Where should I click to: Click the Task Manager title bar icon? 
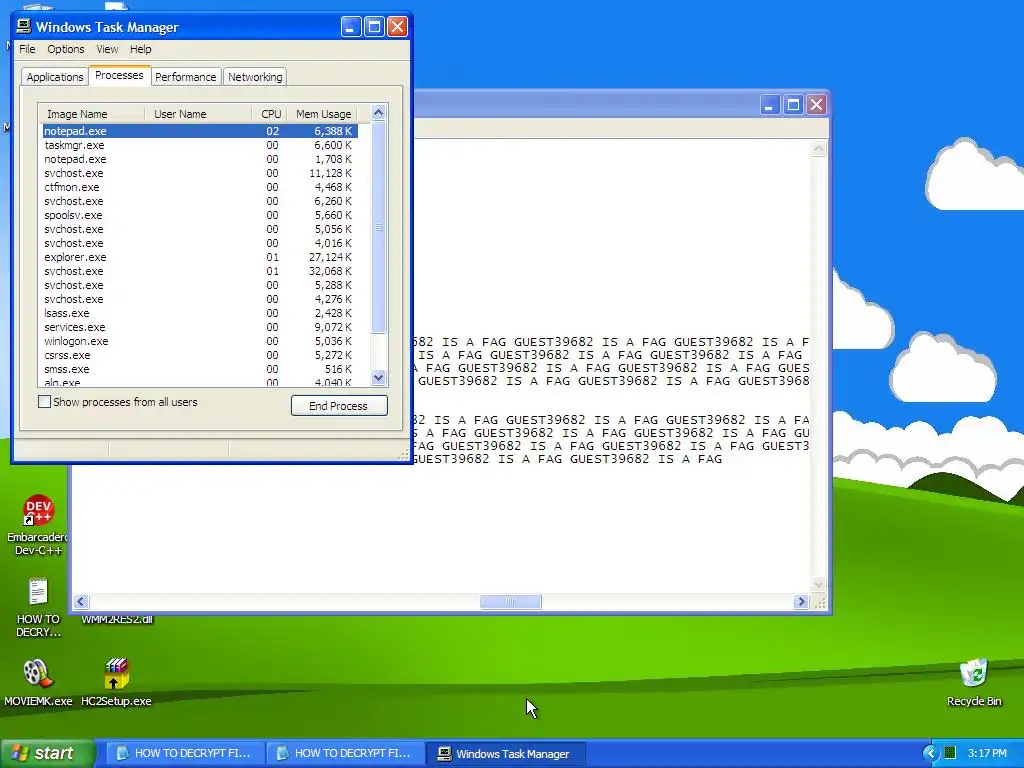[x=24, y=26]
